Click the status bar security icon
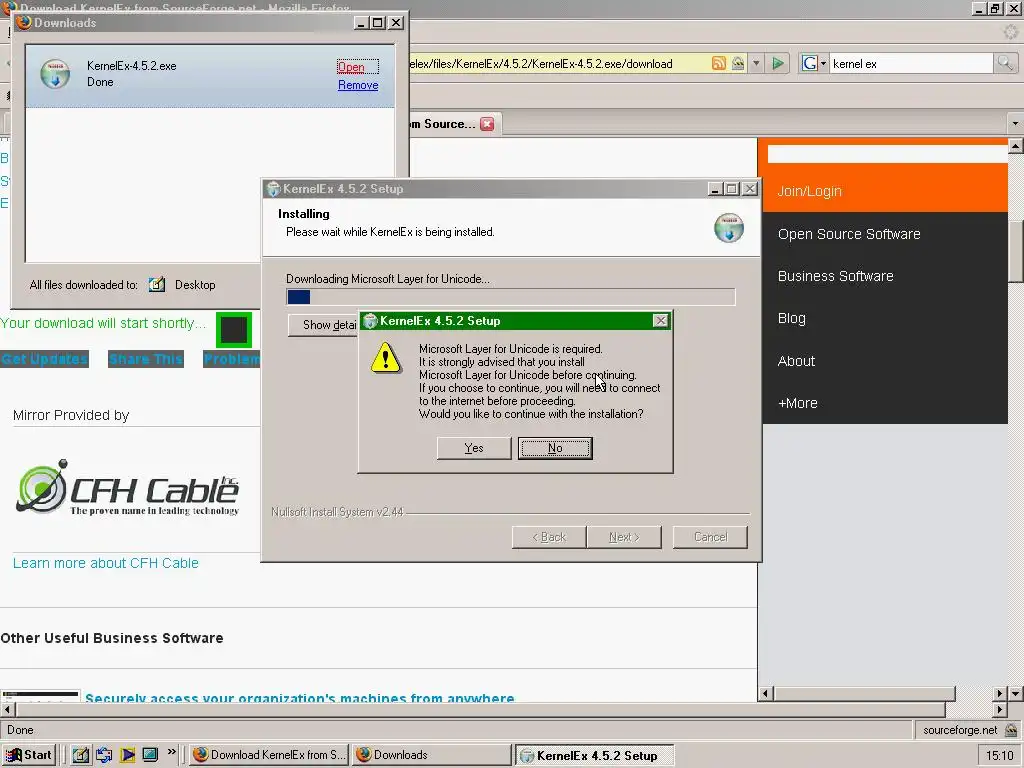The height and width of the screenshot is (768, 1024). pos(1011,730)
